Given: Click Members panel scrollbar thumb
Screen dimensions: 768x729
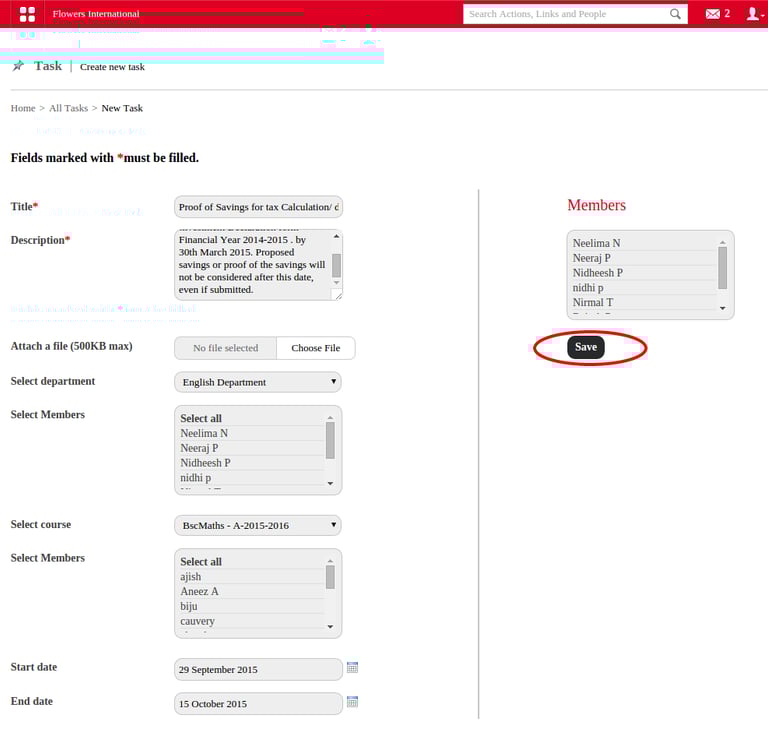Looking at the screenshot, I should click(x=722, y=268).
